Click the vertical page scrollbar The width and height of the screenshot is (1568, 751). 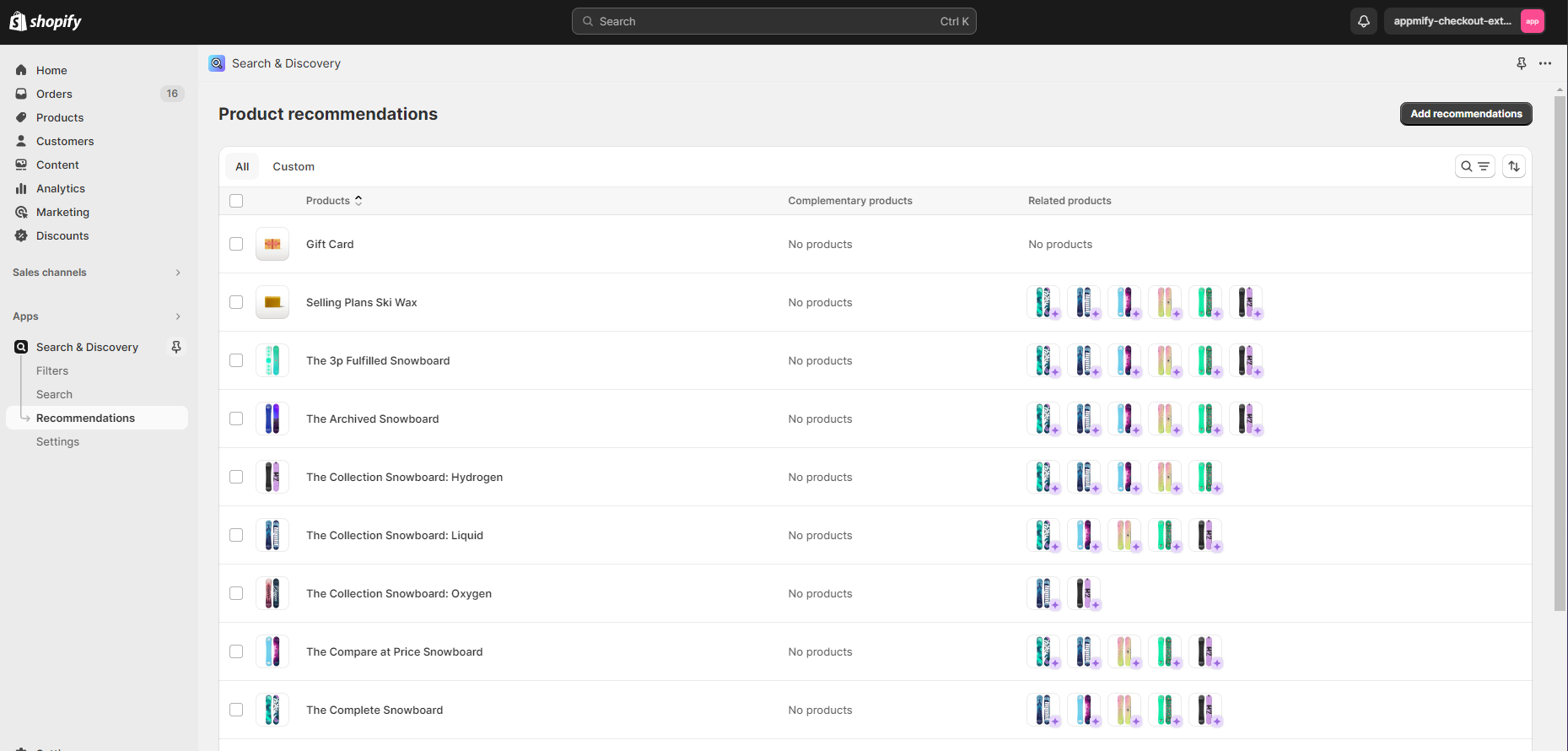pyautogui.click(x=1560, y=338)
